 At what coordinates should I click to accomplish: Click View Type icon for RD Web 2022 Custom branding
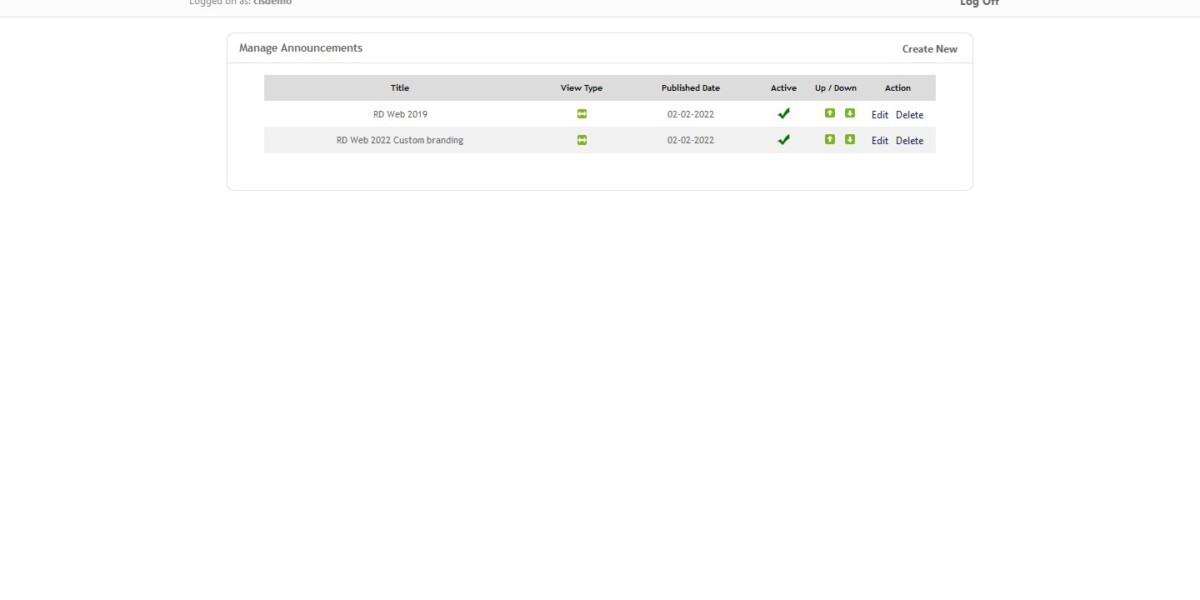coord(582,140)
